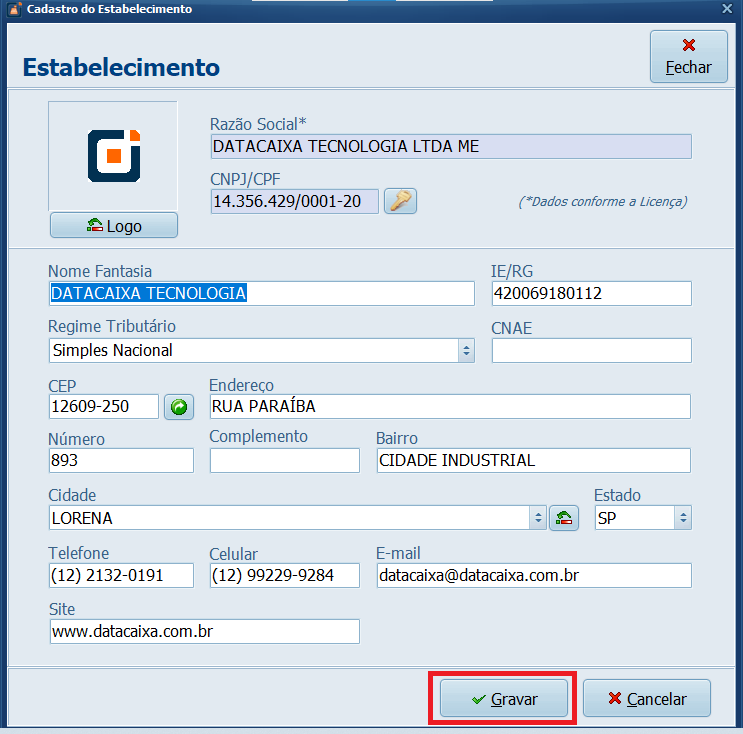Click the title bar application icon
Image resolution: width=743 pixels, height=734 pixels.
point(15,9)
